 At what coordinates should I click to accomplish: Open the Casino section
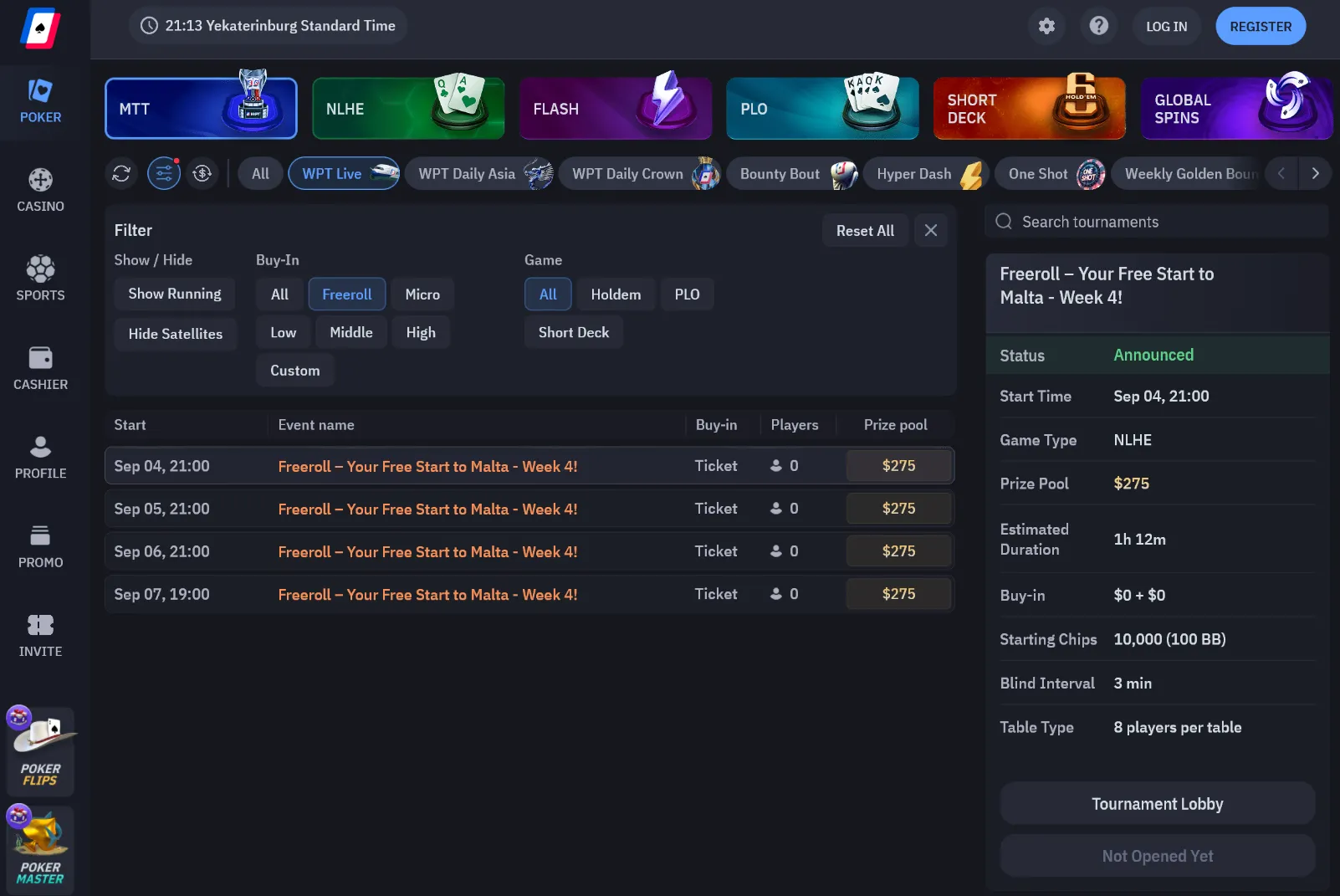pos(40,191)
